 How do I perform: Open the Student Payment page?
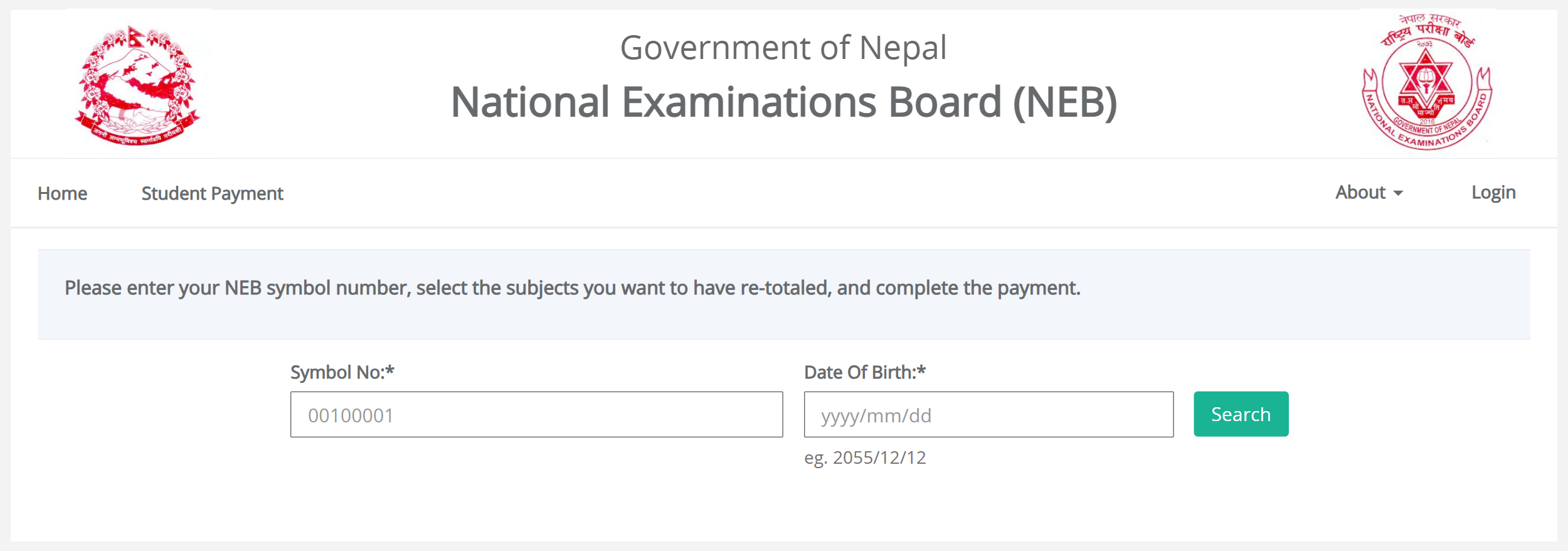coord(212,193)
